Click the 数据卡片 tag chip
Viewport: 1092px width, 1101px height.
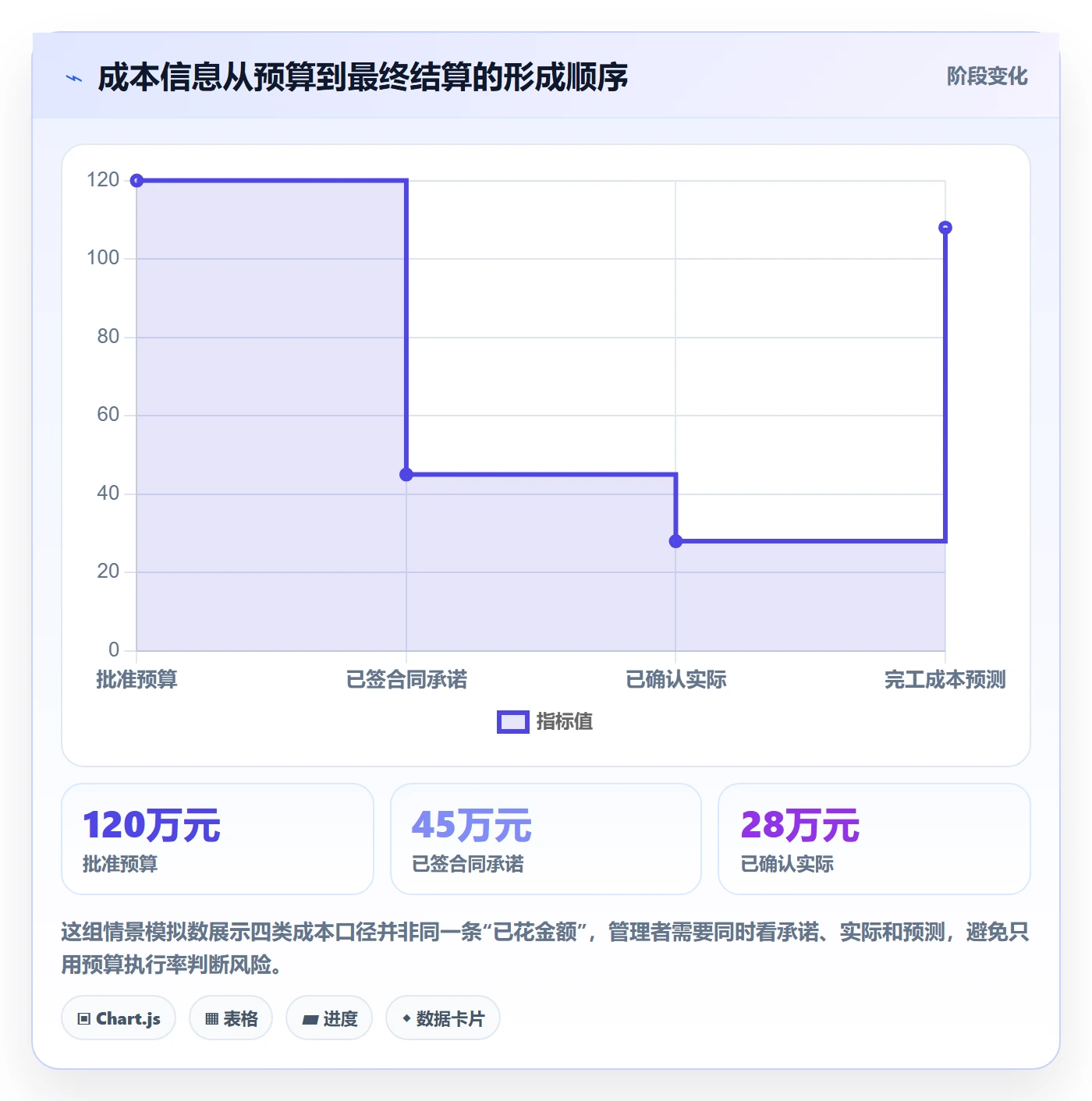pos(443,1018)
